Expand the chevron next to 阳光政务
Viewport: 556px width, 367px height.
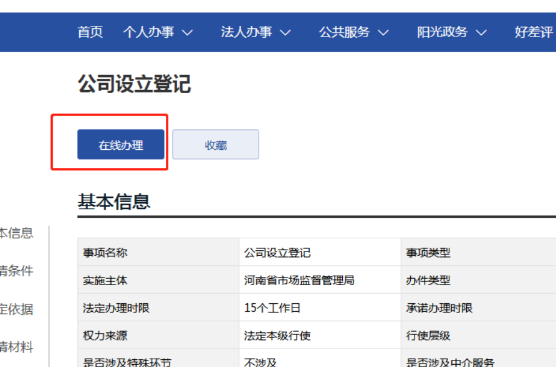click(481, 33)
